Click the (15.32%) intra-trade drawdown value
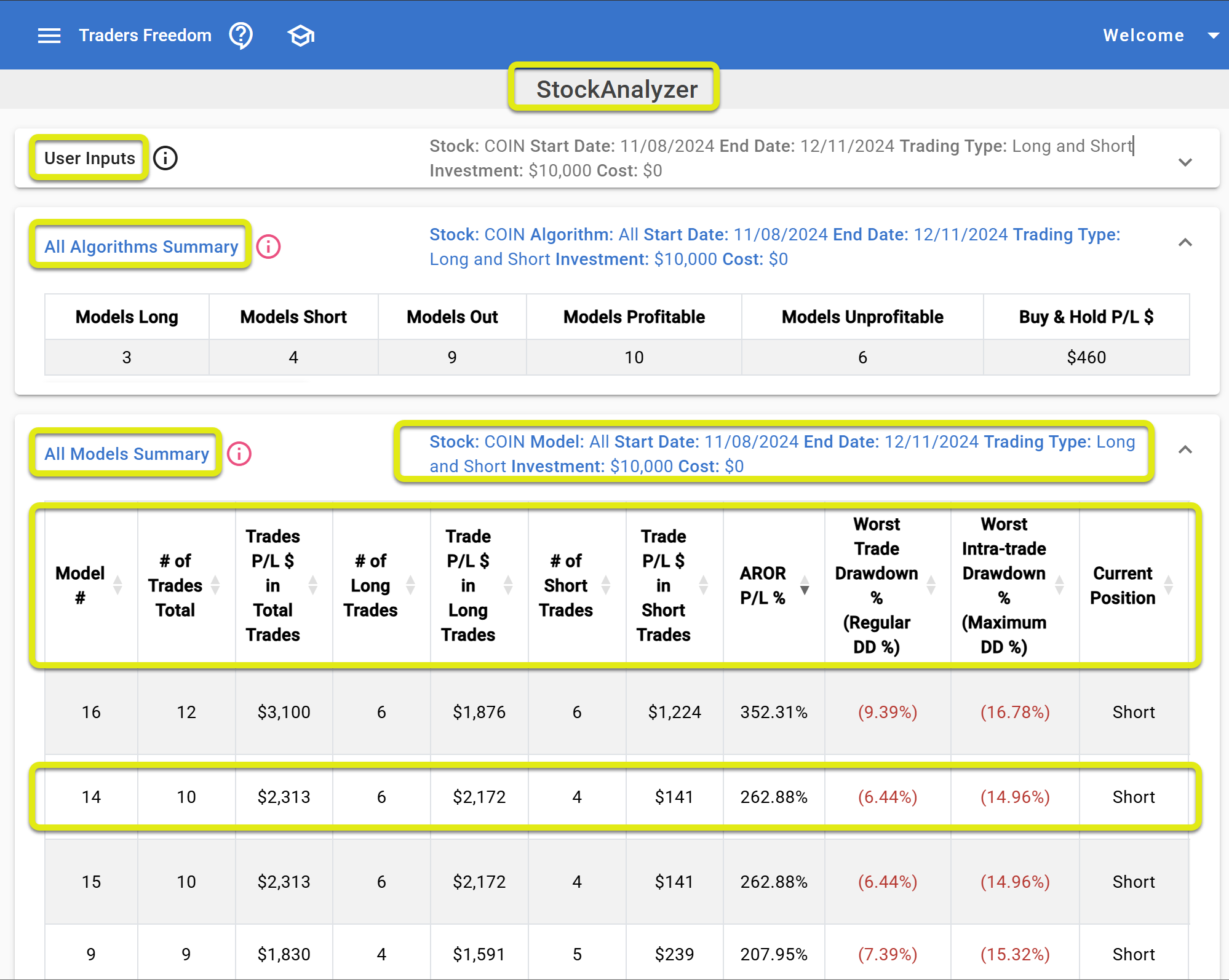 [1015, 954]
